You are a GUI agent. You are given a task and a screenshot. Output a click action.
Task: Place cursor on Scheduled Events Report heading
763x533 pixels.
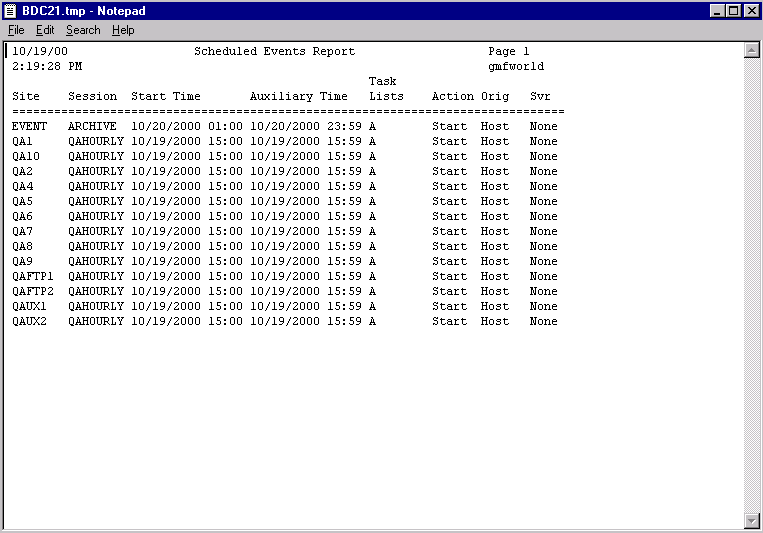(x=274, y=51)
